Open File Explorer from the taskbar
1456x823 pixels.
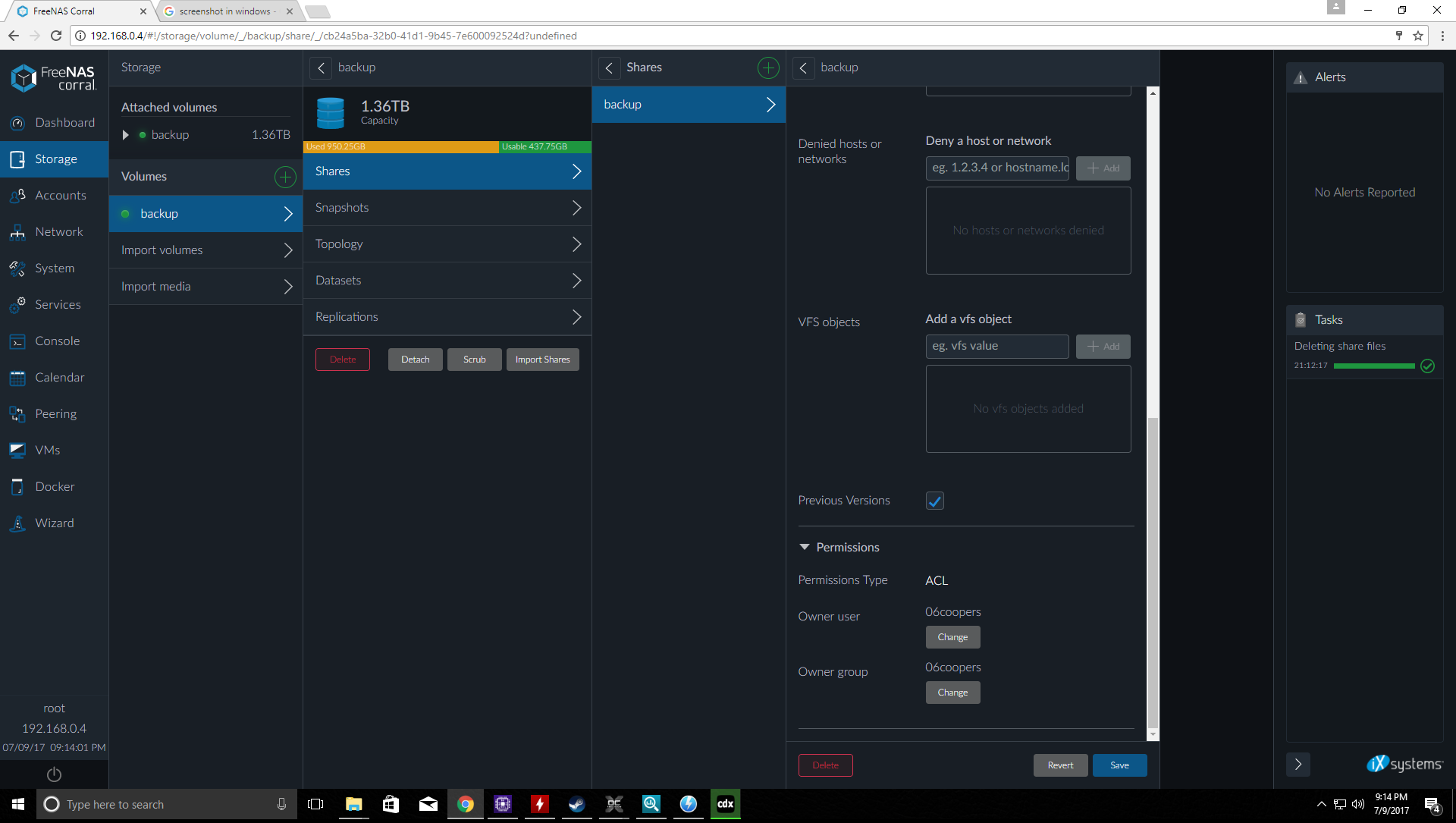[x=353, y=804]
